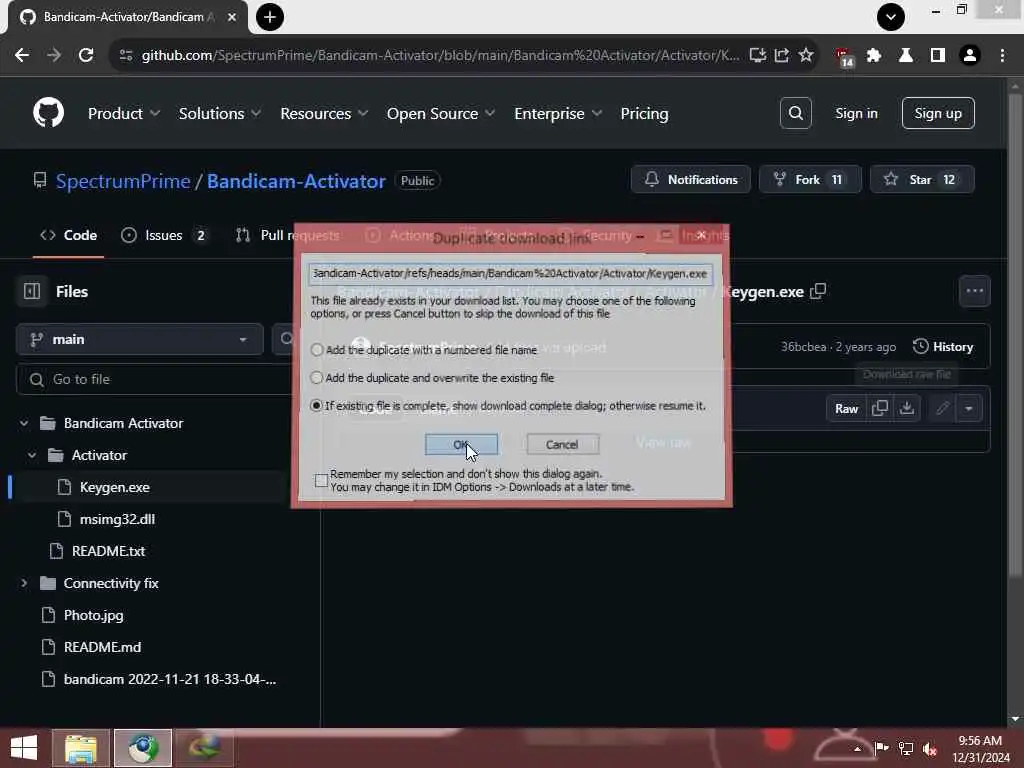Switch to the Code tab
Image resolution: width=1024 pixels, height=768 pixels.
[x=69, y=235]
